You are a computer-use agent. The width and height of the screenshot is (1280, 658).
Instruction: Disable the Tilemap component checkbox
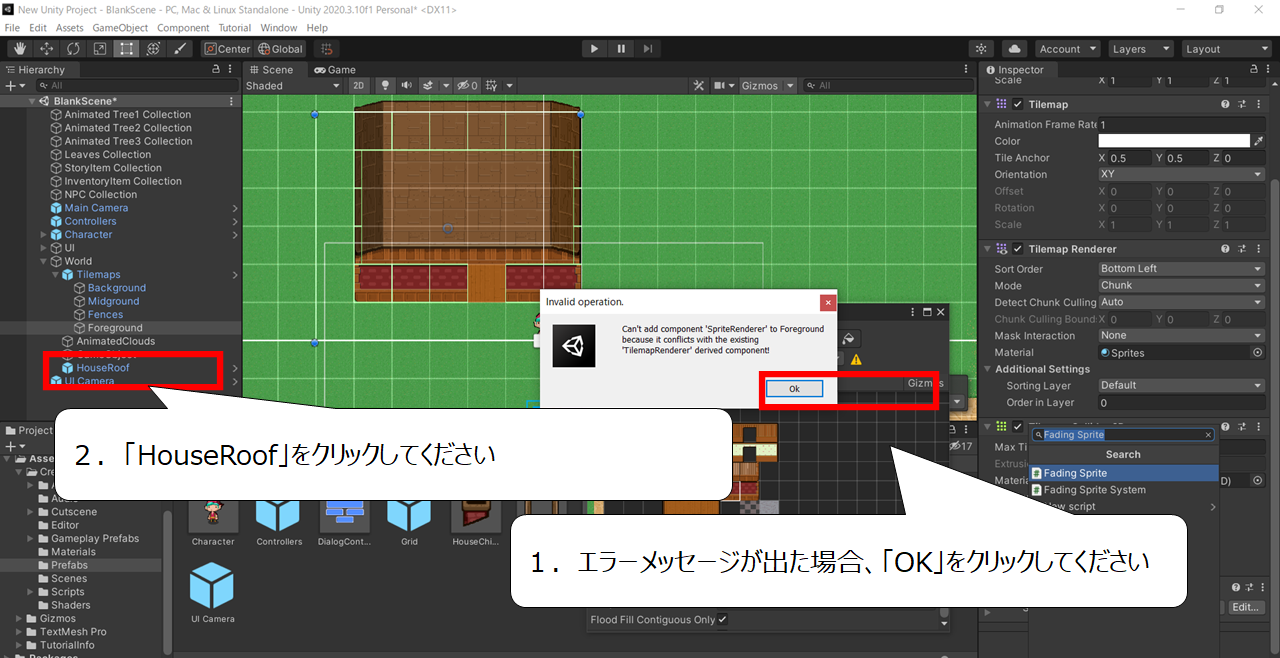pyautogui.click(x=1018, y=104)
